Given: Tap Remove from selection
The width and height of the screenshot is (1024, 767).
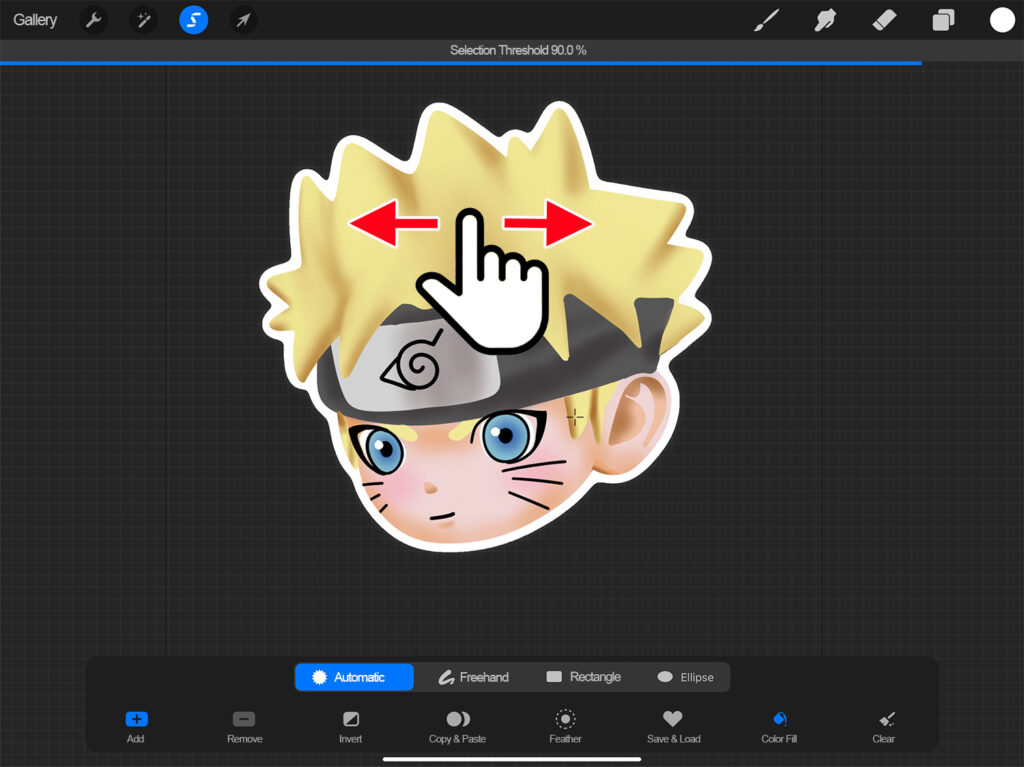Looking at the screenshot, I should coord(244,726).
